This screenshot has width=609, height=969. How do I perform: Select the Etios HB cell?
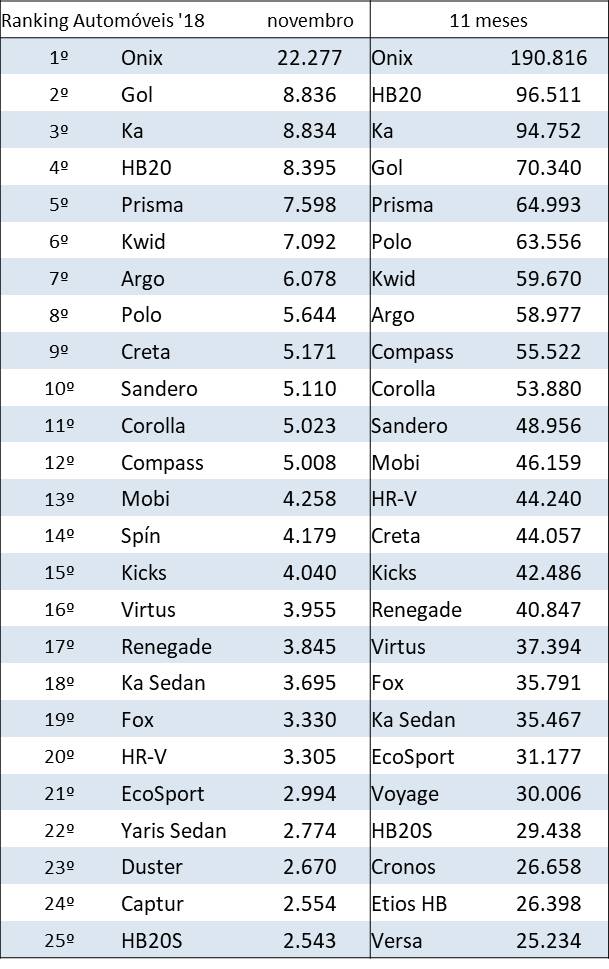pos(408,904)
